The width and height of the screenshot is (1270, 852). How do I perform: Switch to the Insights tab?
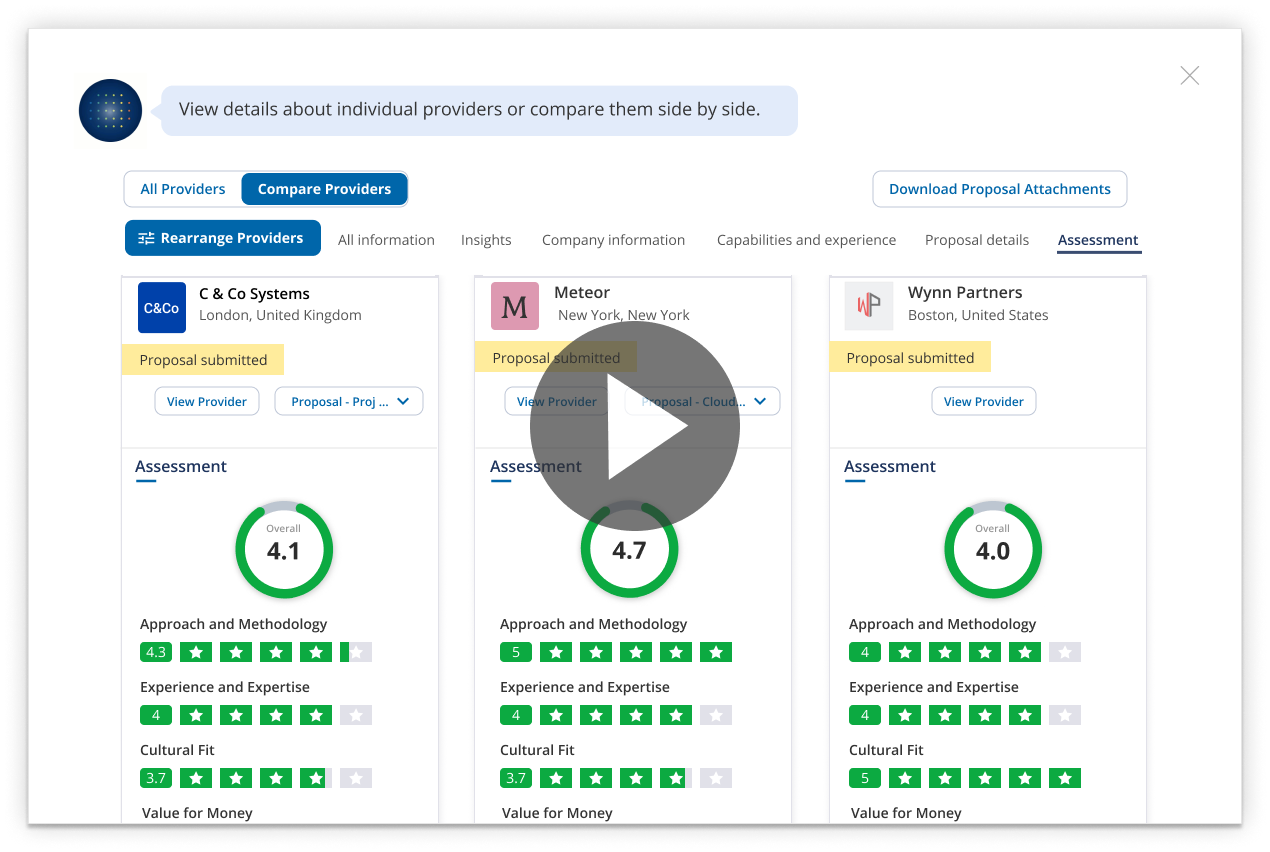(486, 240)
